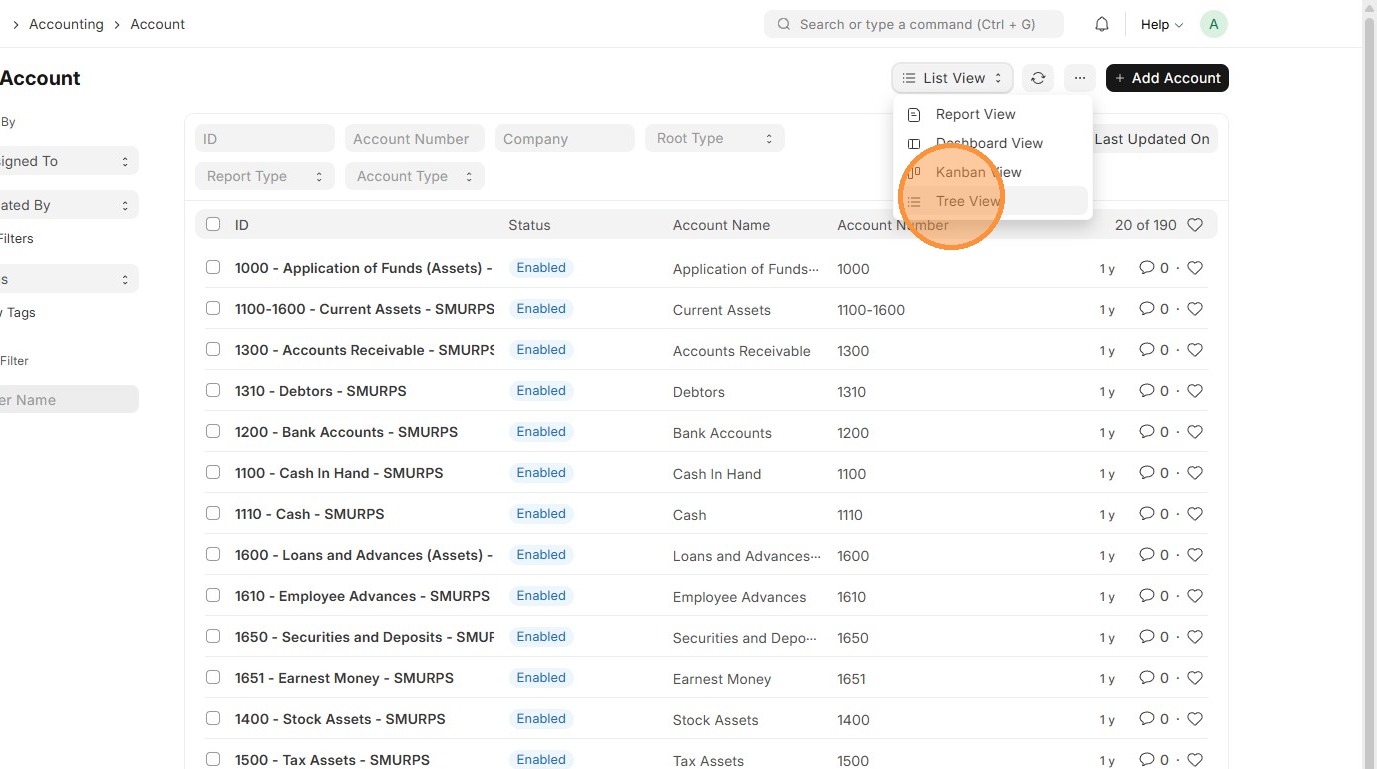
Task: Like the 1100 - Cash In Hand row
Action: pyautogui.click(x=1195, y=473)
